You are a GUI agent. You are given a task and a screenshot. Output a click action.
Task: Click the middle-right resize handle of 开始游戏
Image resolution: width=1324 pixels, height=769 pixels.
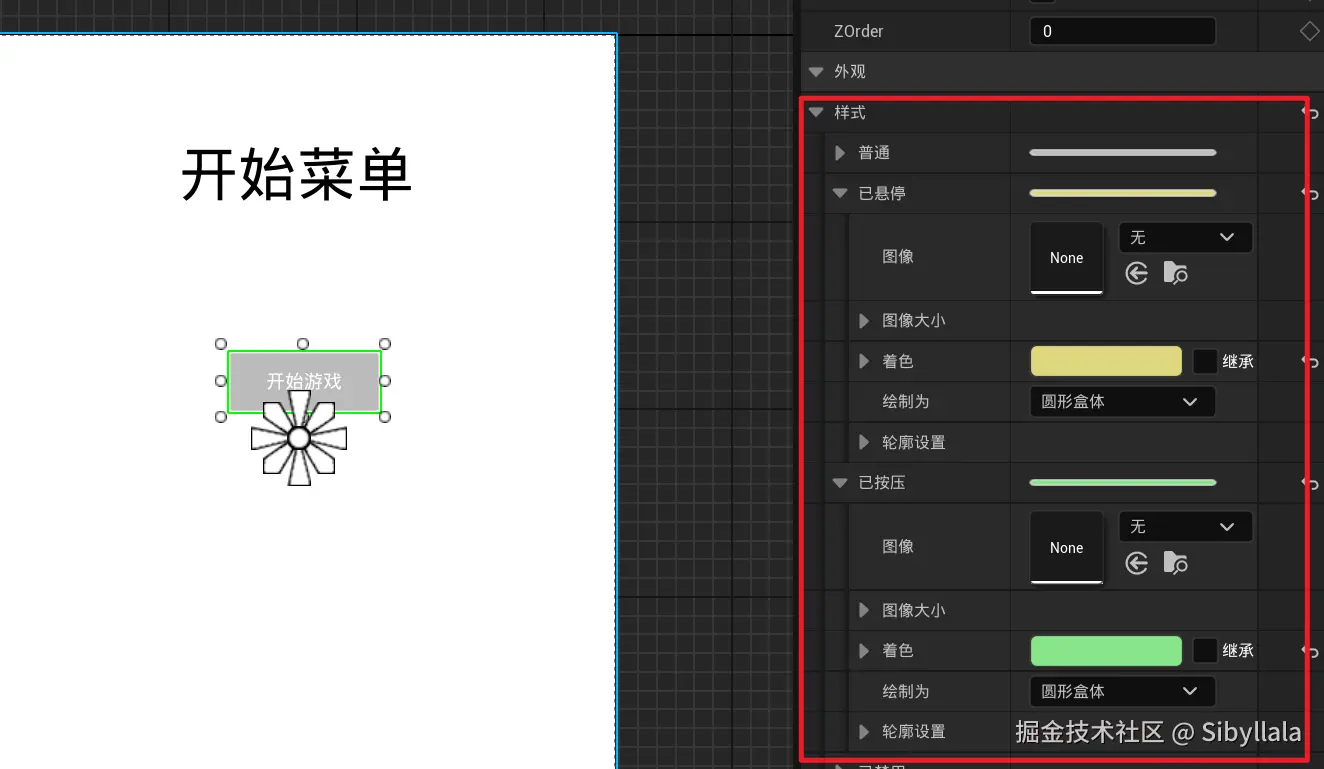click(x=385, y=381)
